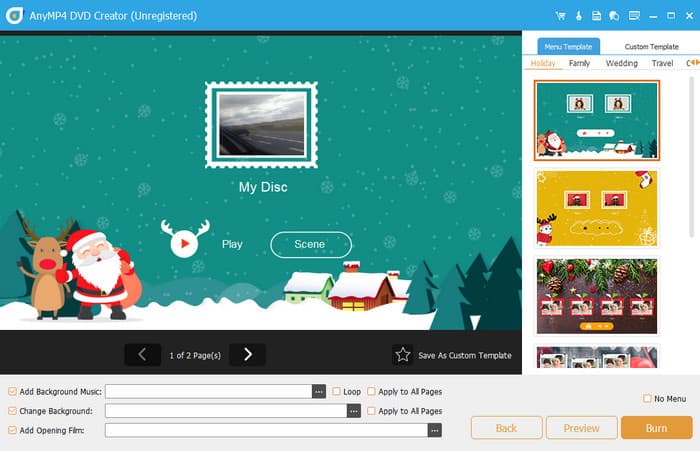Screen dimensions: 700x451
Task: Browse for background music file
Action: [319, 392]
